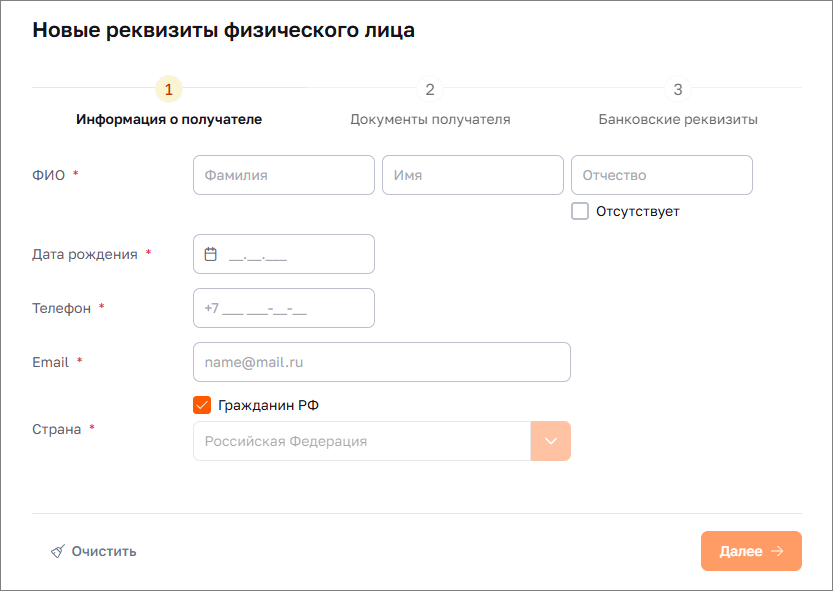Click the Дата рождения label
Viewport: 833px width, 591px height.
pos(85,255)
